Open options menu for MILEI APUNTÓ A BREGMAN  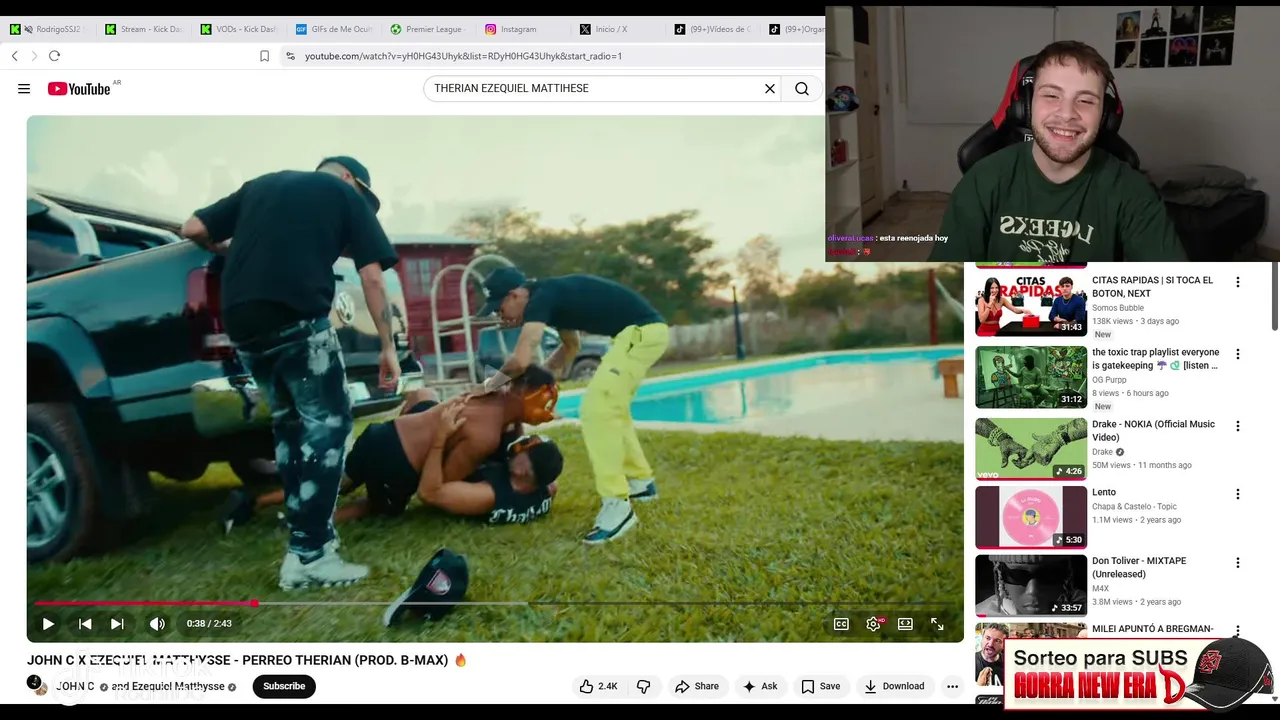(x=1237, y=631)
